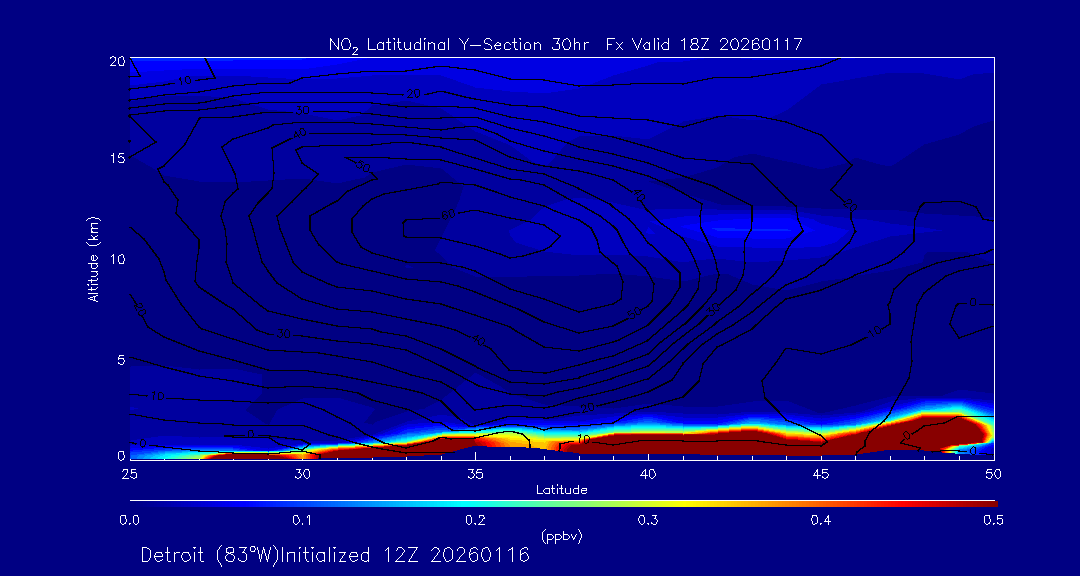The height and width of the screenshot is (576, 1080).
Task: Click the colorbar value 0.3
Action: (x=647, y=521)
